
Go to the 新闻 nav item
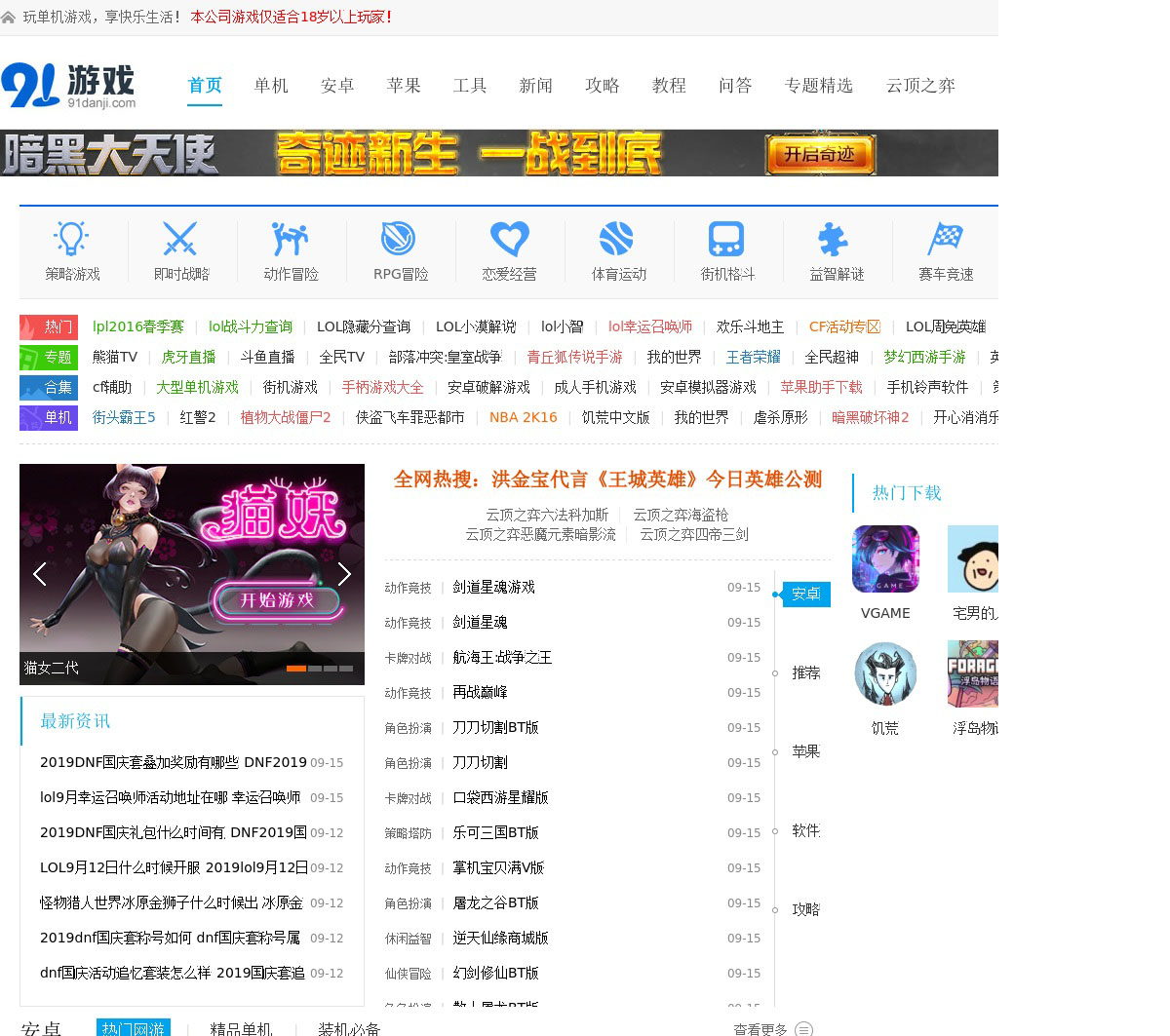pyautogui.click(x=536, y=86)
